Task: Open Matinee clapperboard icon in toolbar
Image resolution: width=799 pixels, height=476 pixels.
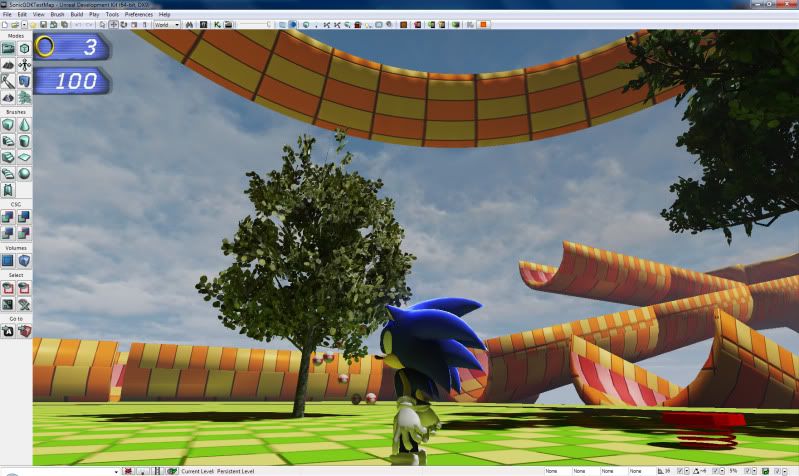Action: point(228,24)
